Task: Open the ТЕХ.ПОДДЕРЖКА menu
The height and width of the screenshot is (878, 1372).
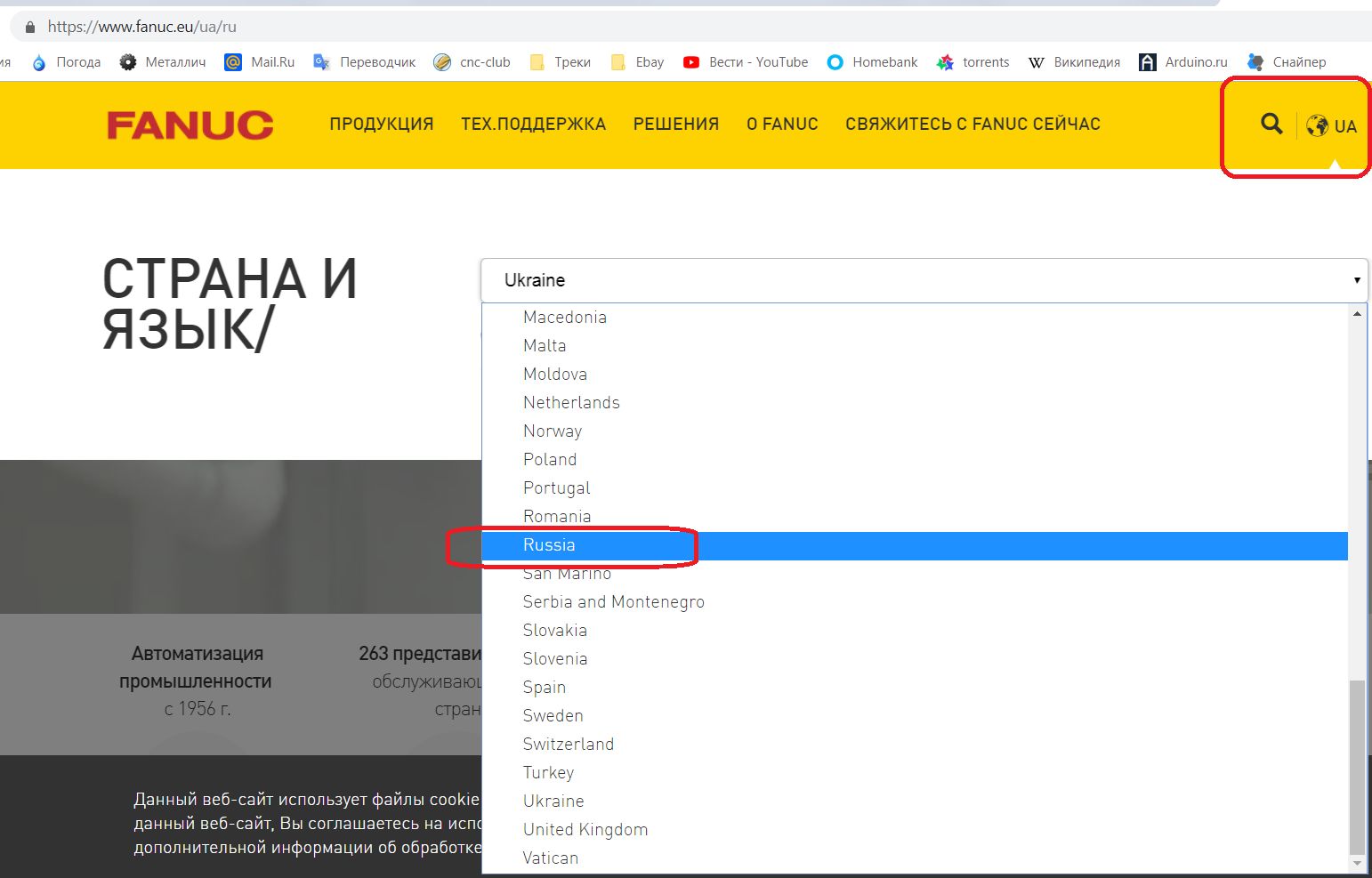Action: coord(534,125)
